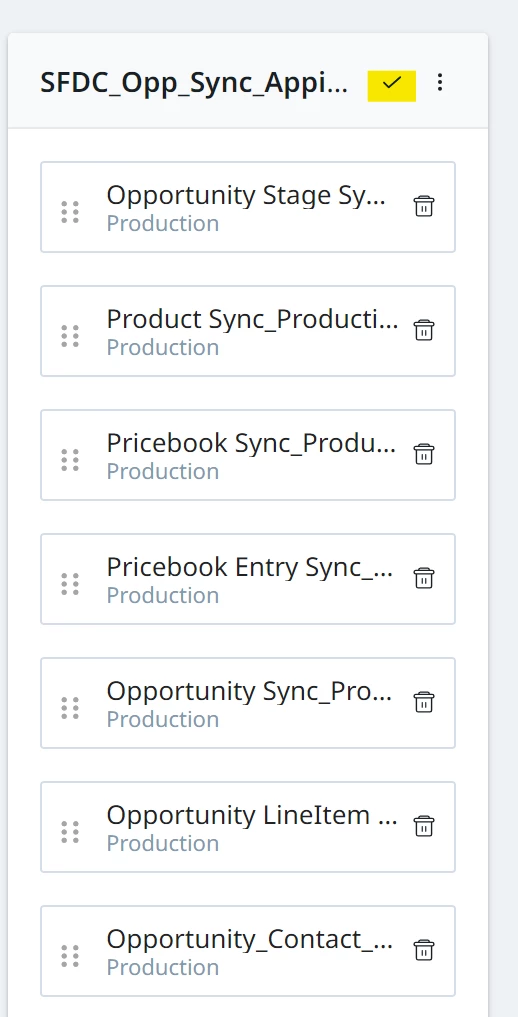This screenshot has height=1017, width=518.
Task: Select the Opportunity Stage Sync list item
Action: 248,207
